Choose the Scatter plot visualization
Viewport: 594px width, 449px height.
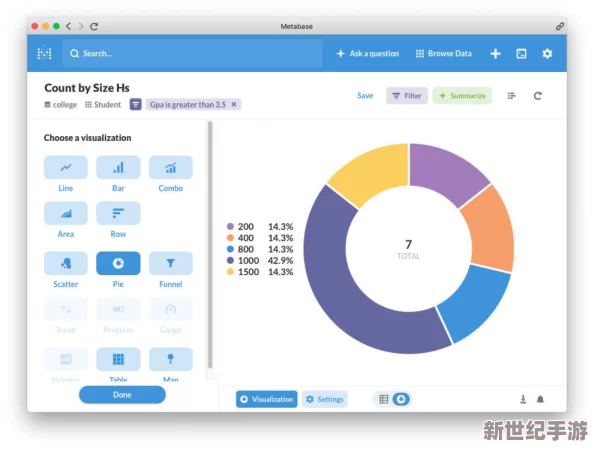pyautogui.click(x=66, y=263)
